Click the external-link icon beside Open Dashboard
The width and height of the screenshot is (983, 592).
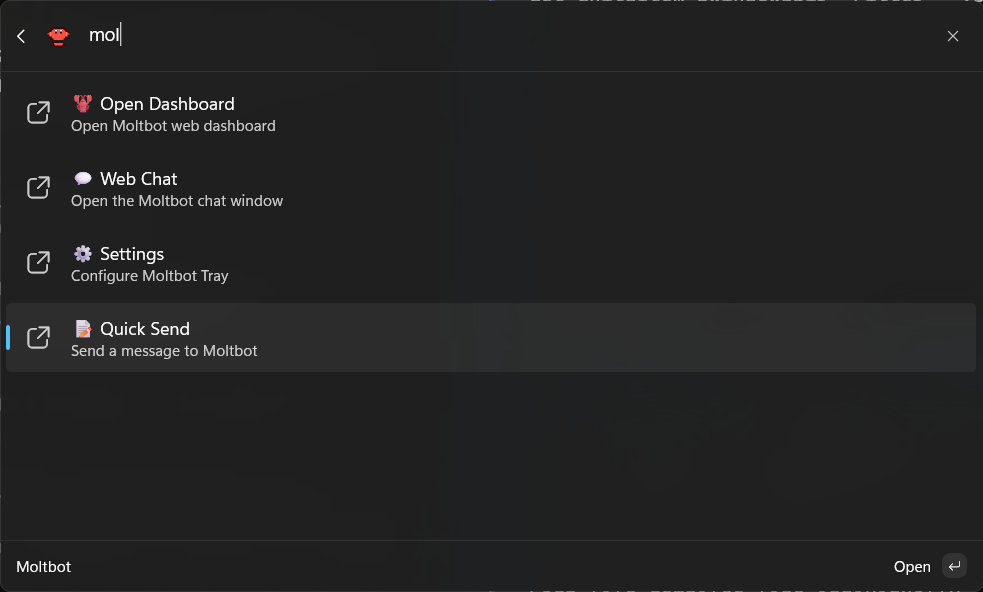click(x=38, y=113)
